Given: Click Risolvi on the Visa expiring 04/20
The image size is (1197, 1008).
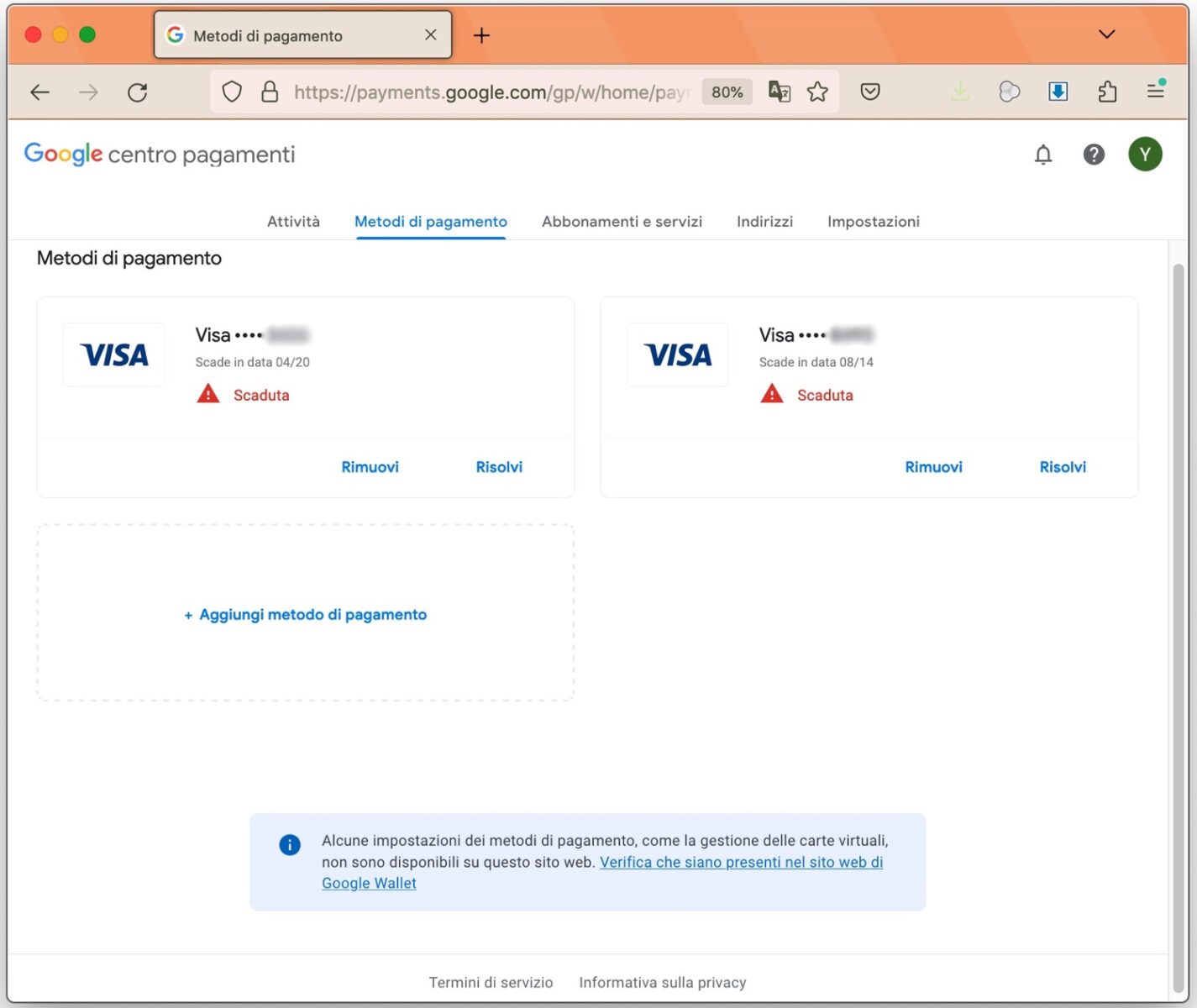Looking at the screenshot, I should pos(499,467).
